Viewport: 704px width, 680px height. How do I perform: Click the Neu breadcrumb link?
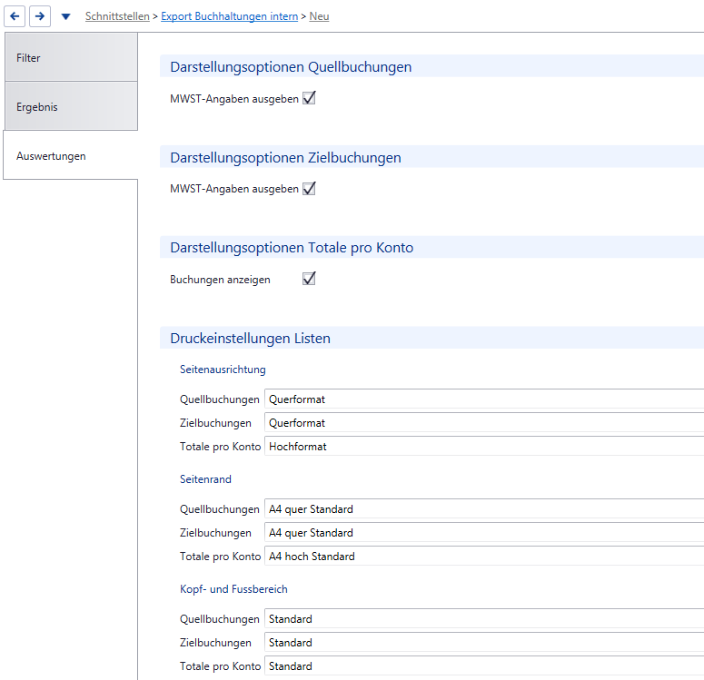pyautogui.click(x=319, y=16)
